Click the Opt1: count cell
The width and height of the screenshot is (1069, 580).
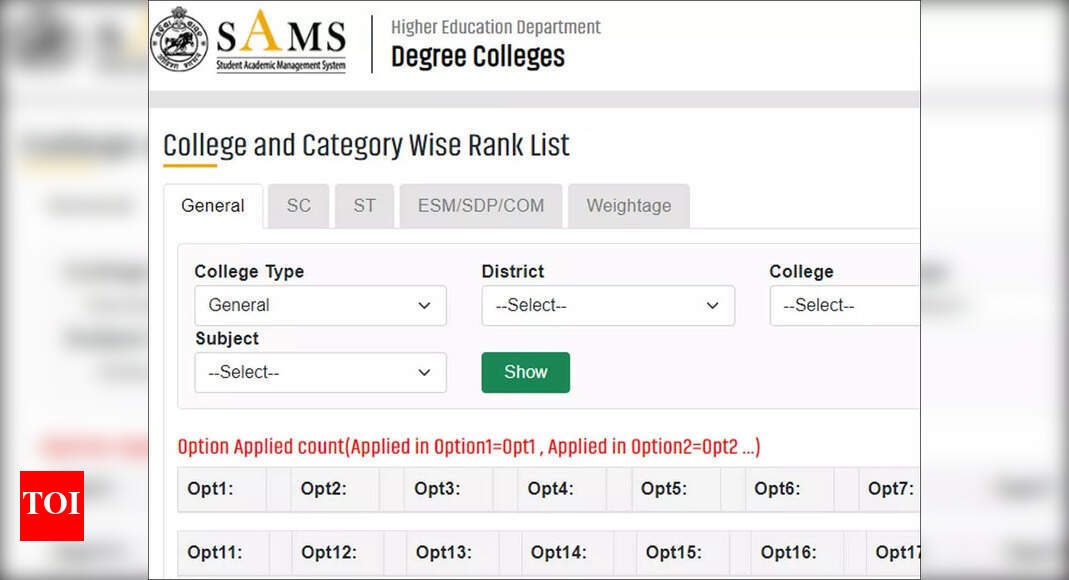[222, 489]
